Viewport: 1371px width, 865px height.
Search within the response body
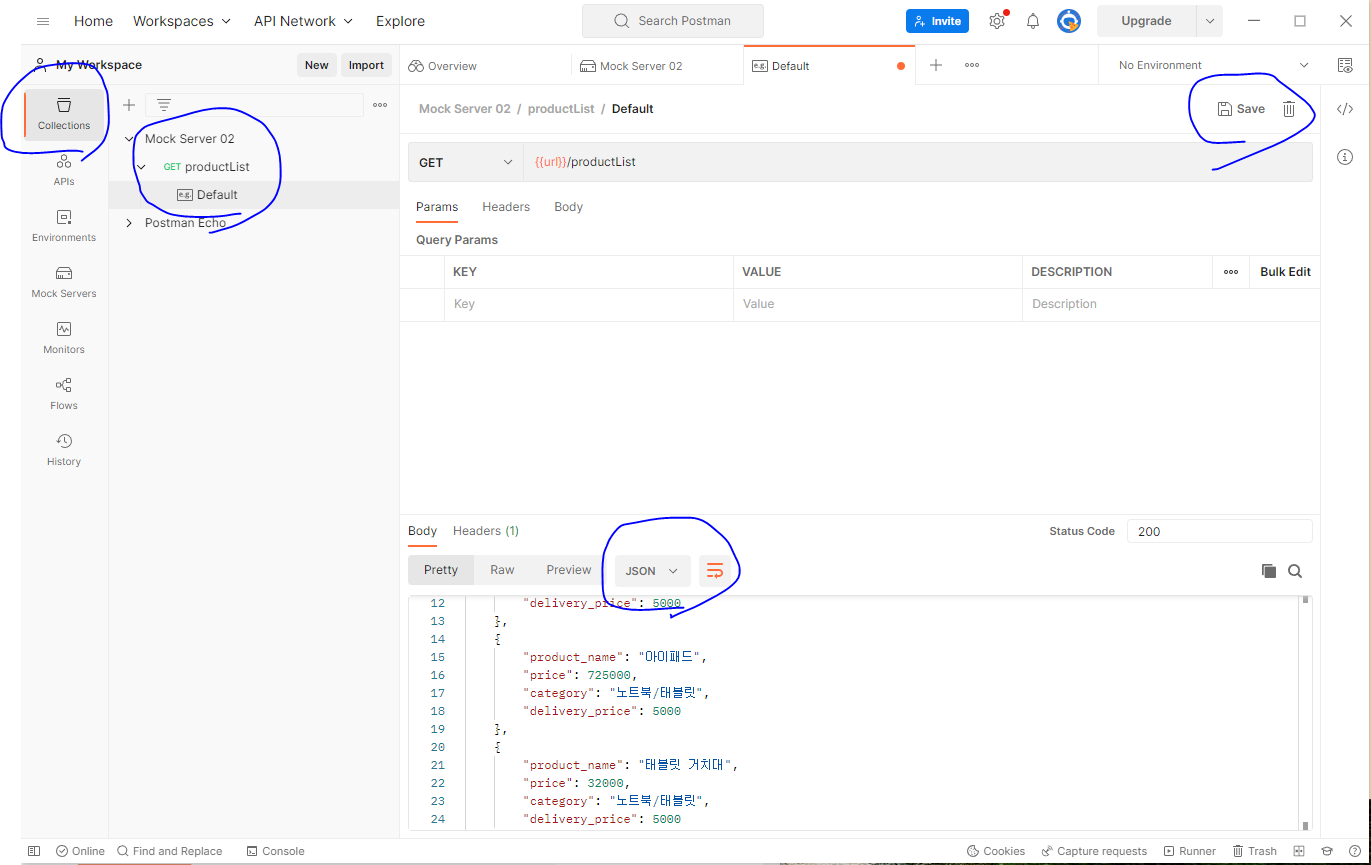click(x=1295, y=571)
